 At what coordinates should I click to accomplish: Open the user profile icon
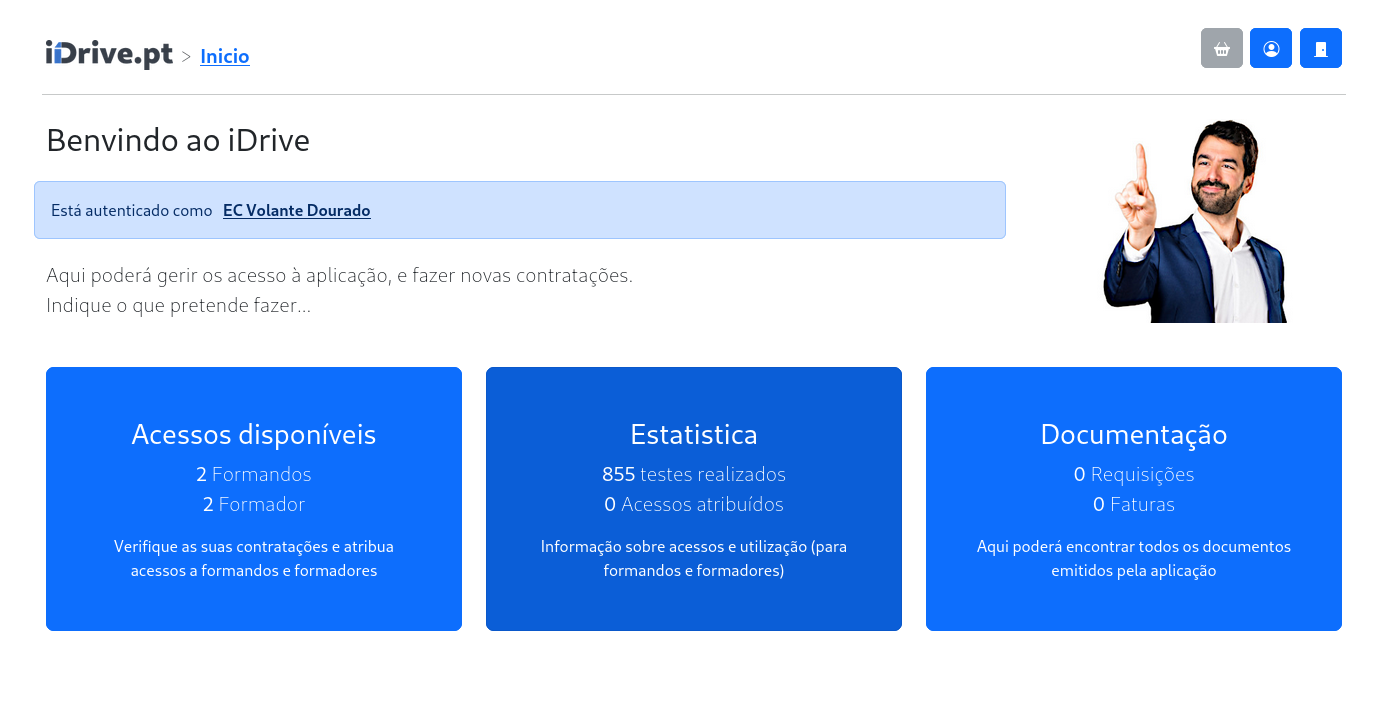coord(1270,48)
